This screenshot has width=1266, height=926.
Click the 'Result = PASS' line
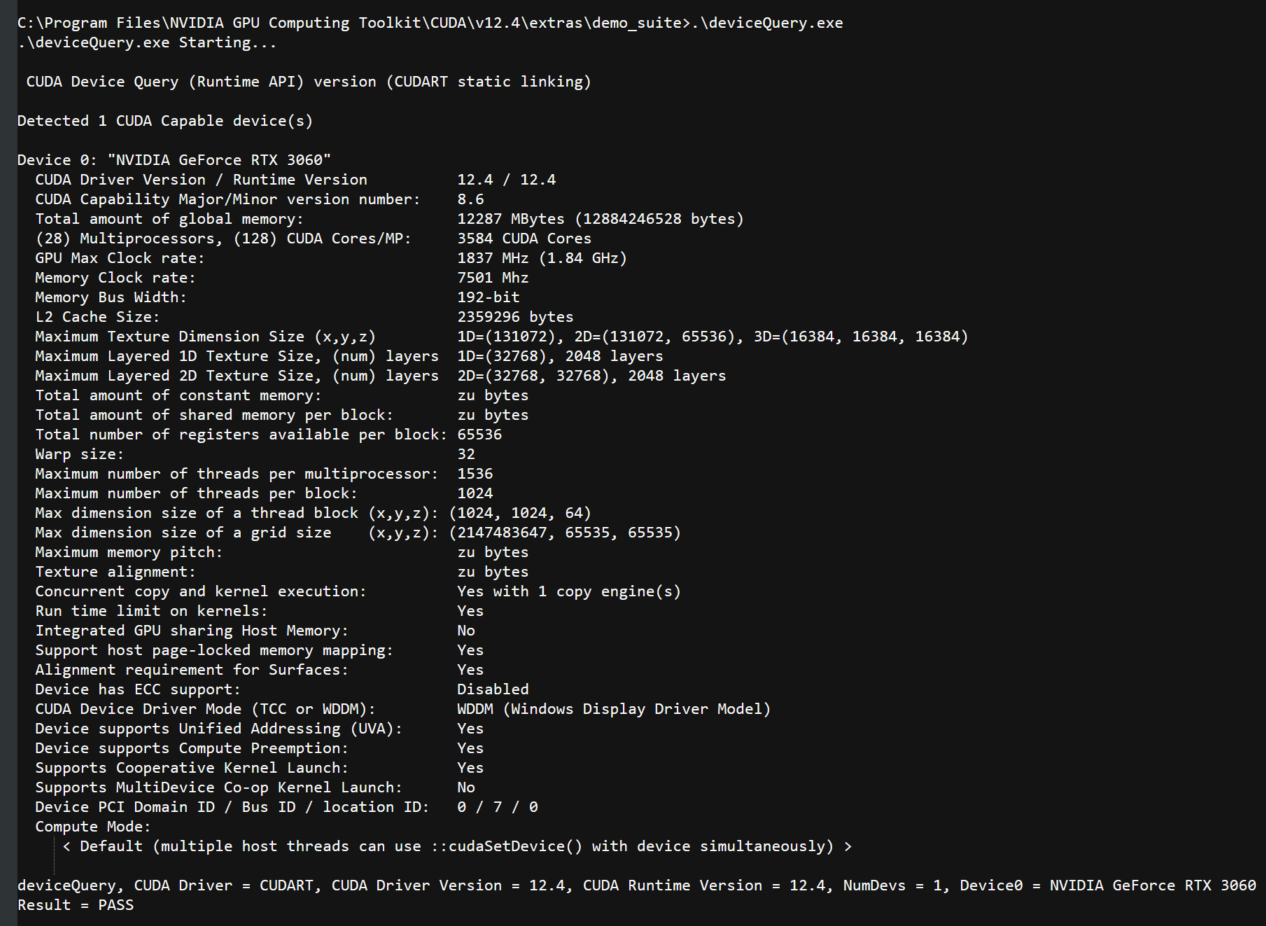[x=75, y=905]
